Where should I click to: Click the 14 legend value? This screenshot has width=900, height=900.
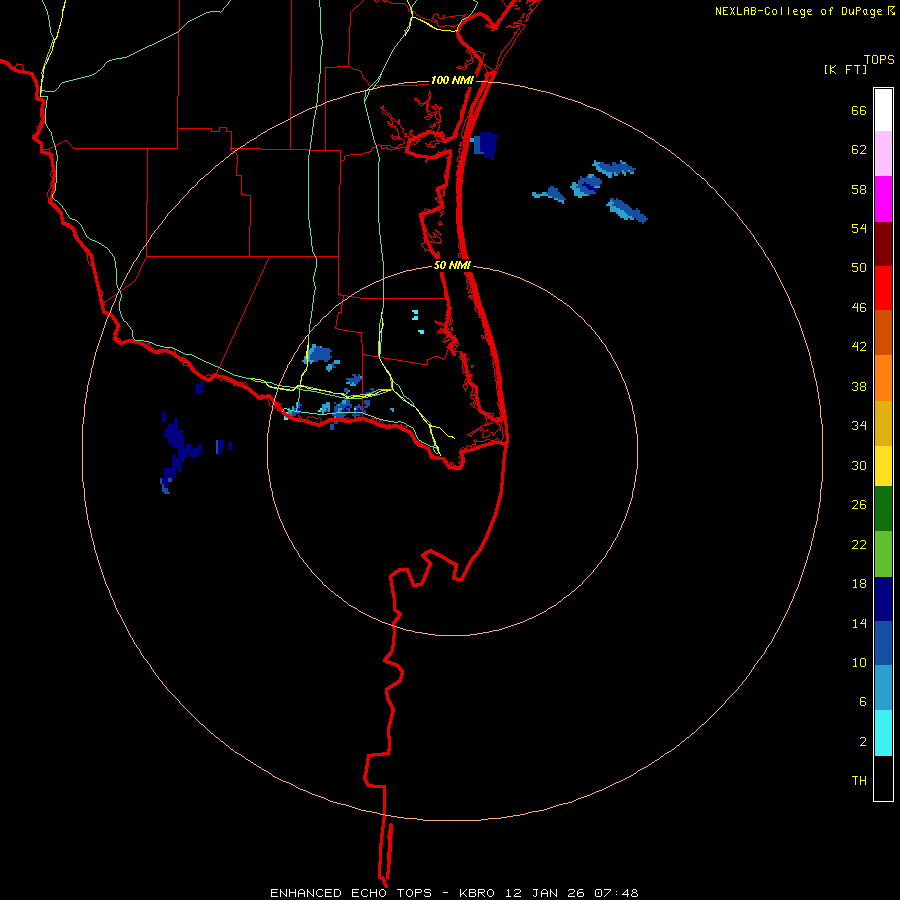tap(859, 623)
